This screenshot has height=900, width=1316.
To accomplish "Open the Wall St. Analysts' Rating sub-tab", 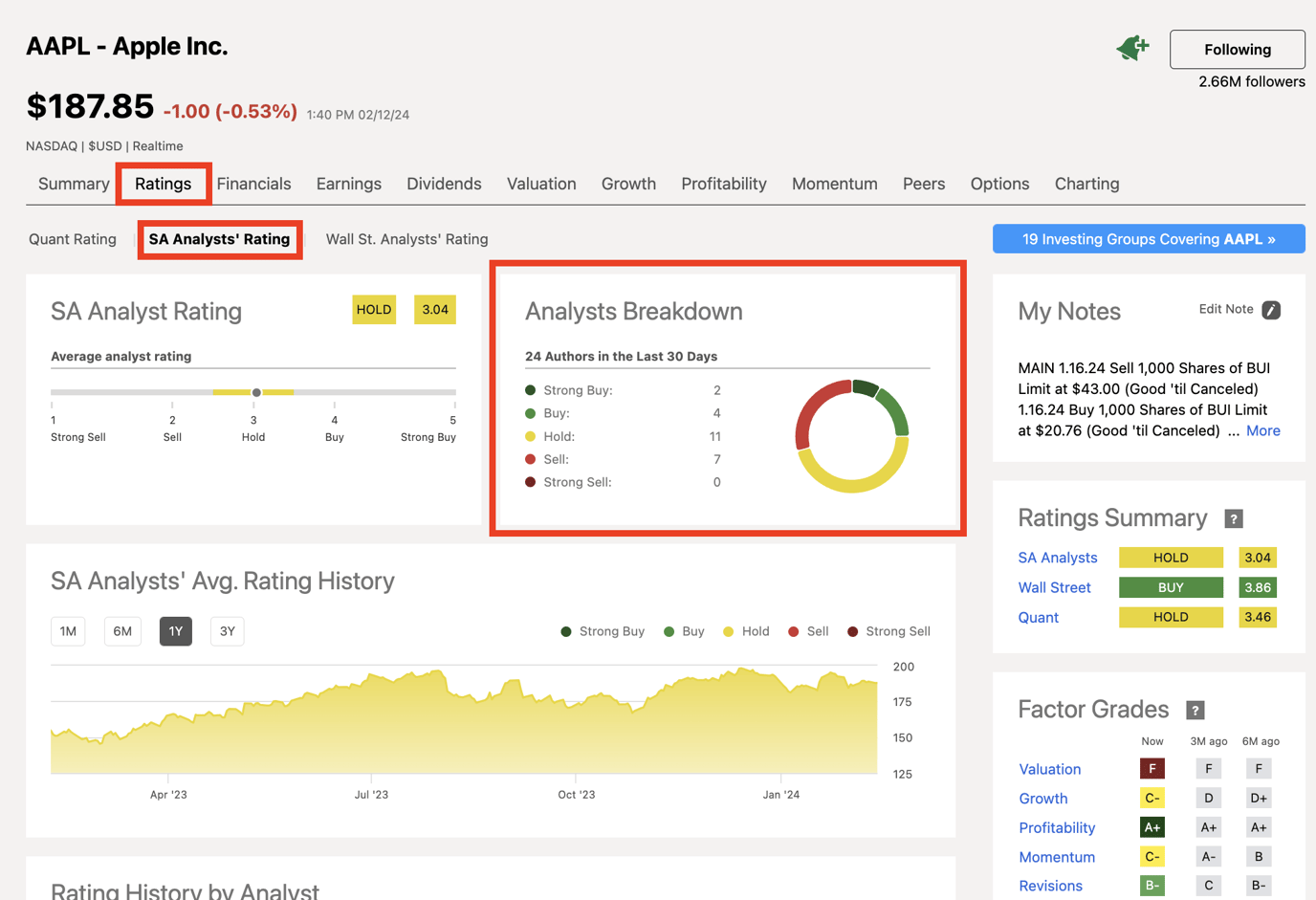I will click(406, 239).
